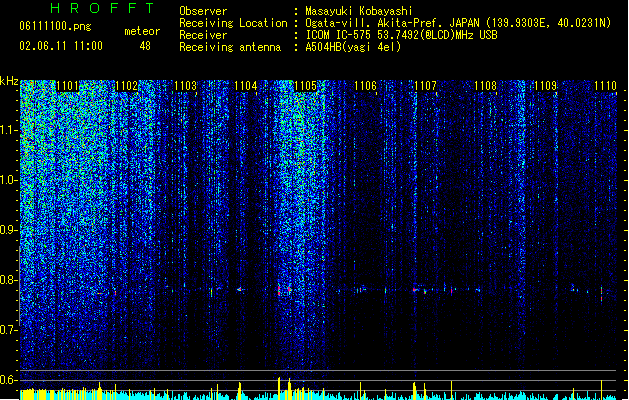Click the 1107 time marker
Screen dimensions: 629x400
pyautogui.click(x=425, y=86)
